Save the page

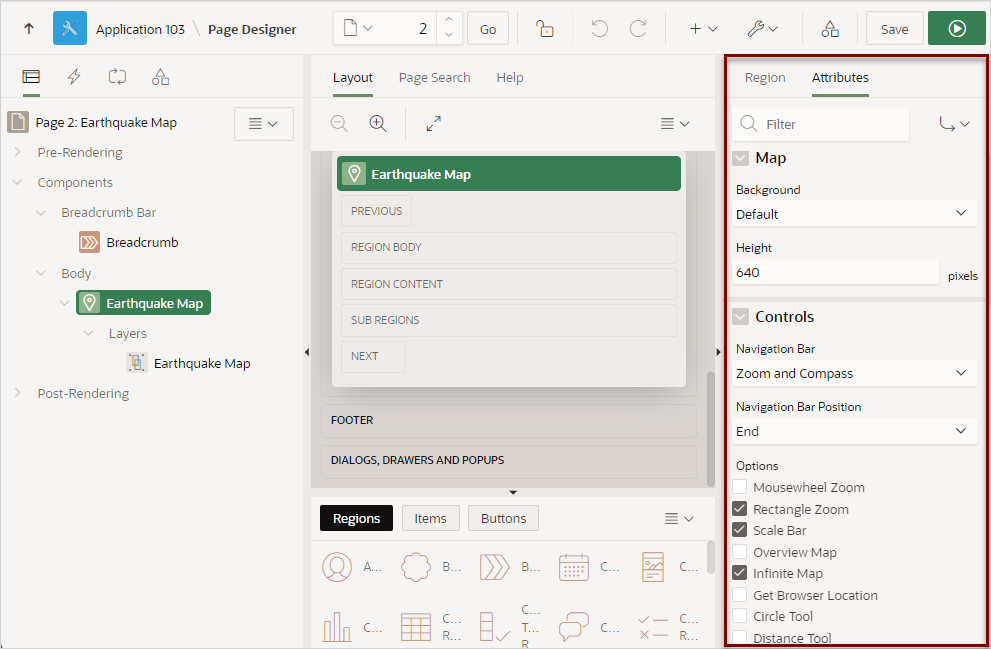pyautogui.click(x=894, y=28)
